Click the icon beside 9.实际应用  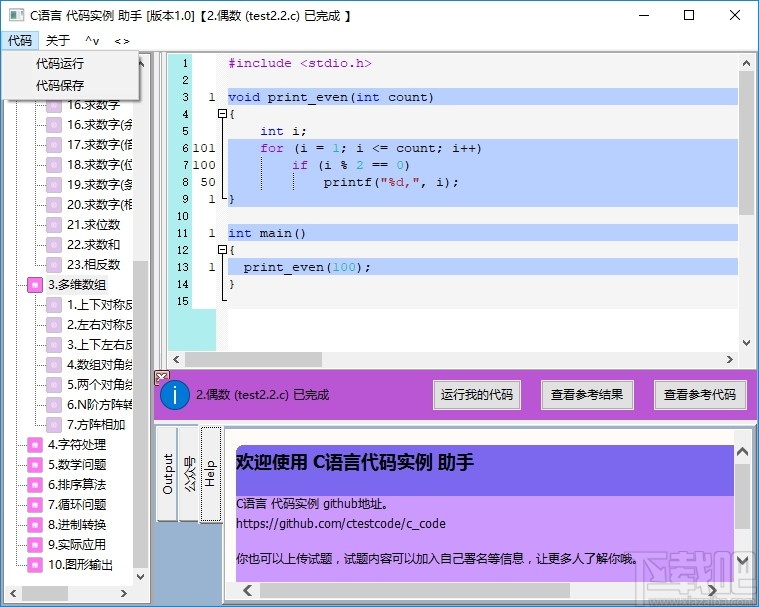35,545
